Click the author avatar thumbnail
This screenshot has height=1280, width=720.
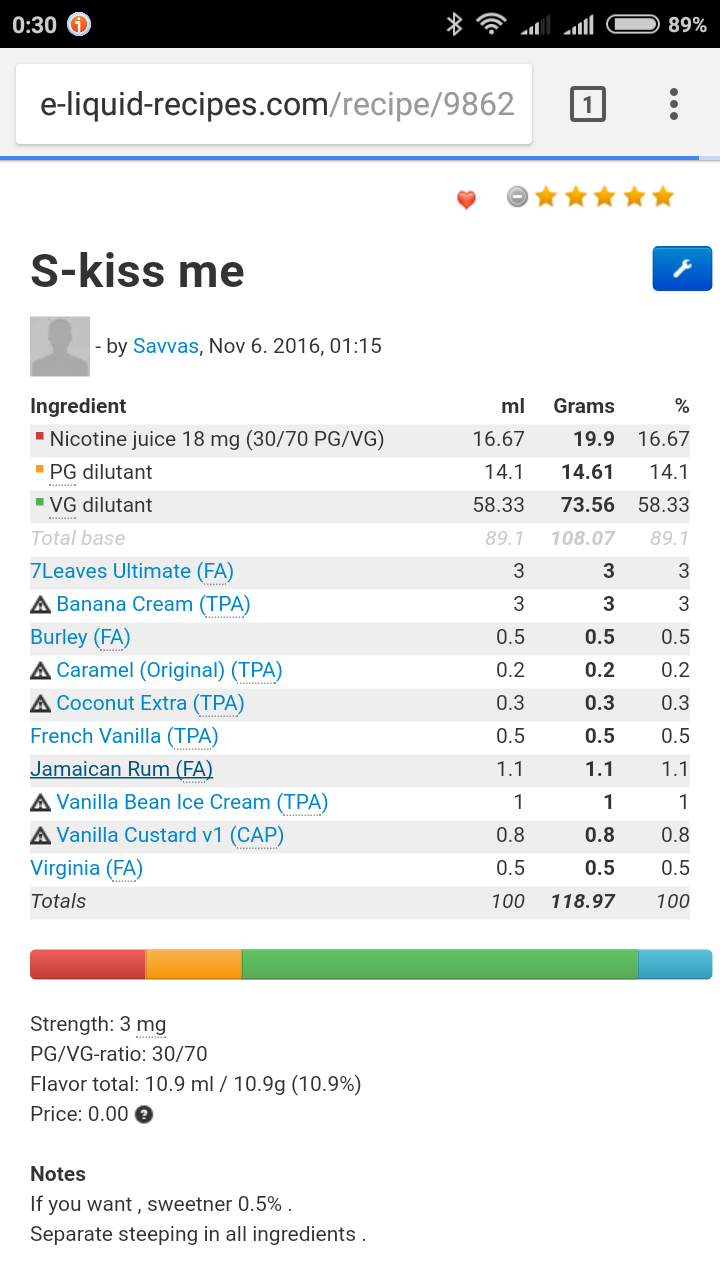point(60,346)
